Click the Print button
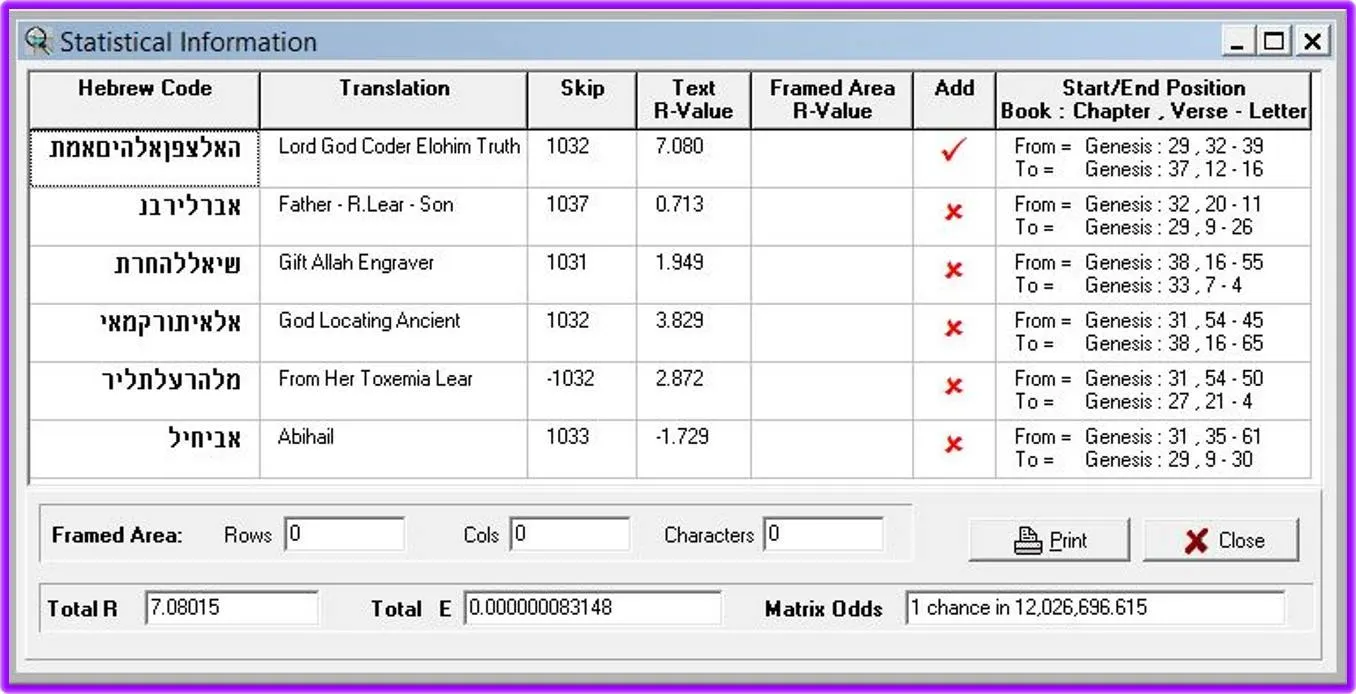This screenshot has width=1356, height=694. click(1049, 540)
